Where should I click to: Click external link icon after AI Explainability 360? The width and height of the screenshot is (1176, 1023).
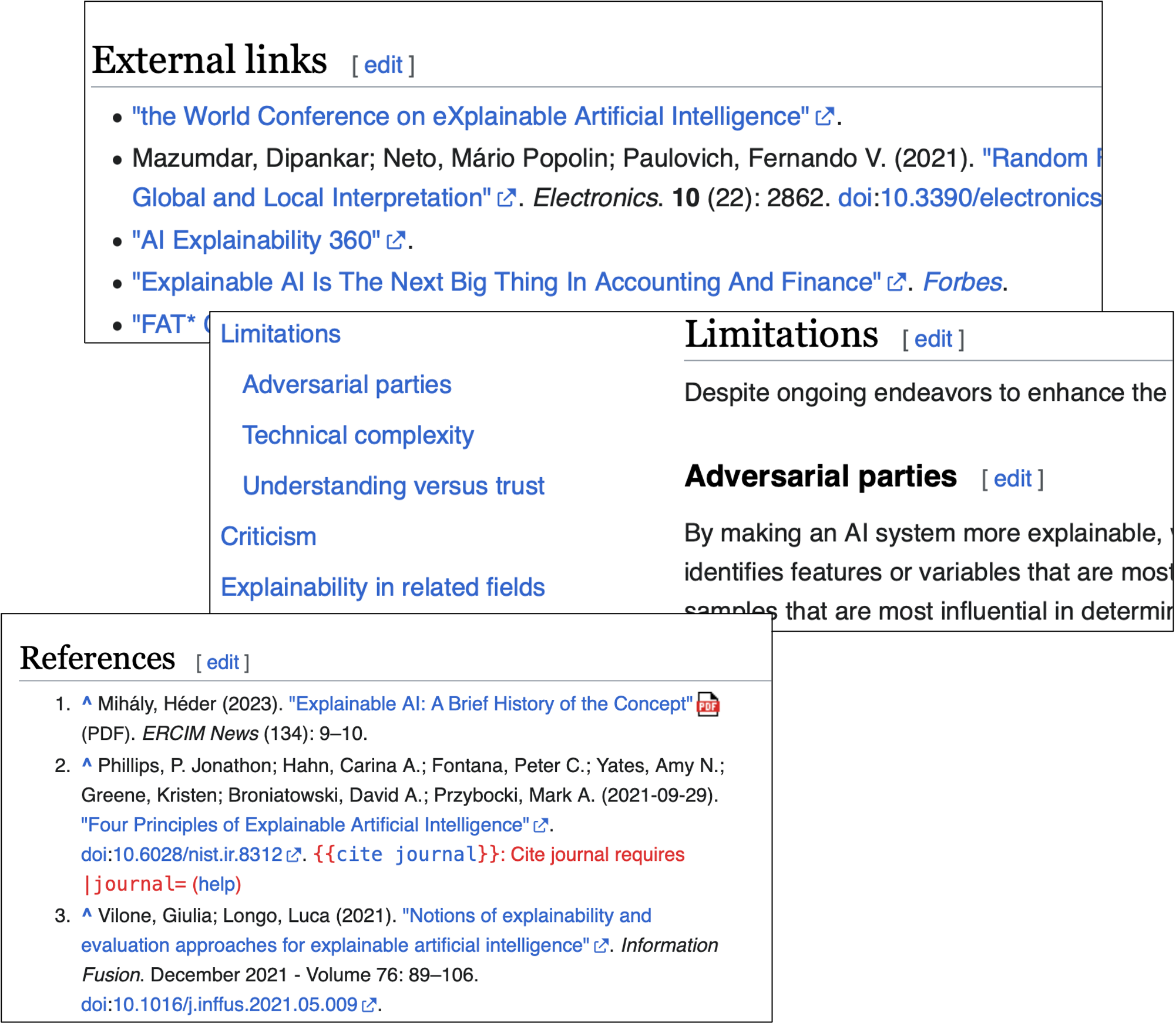(x=396, y=240)
